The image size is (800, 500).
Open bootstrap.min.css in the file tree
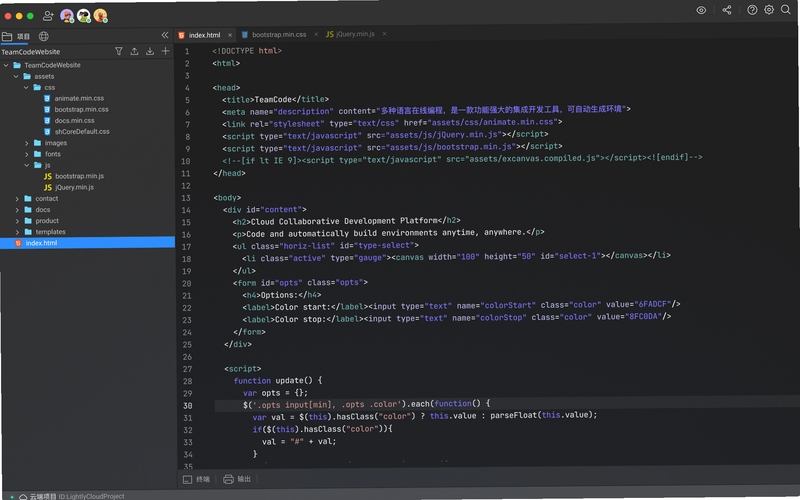click(81, 110)
